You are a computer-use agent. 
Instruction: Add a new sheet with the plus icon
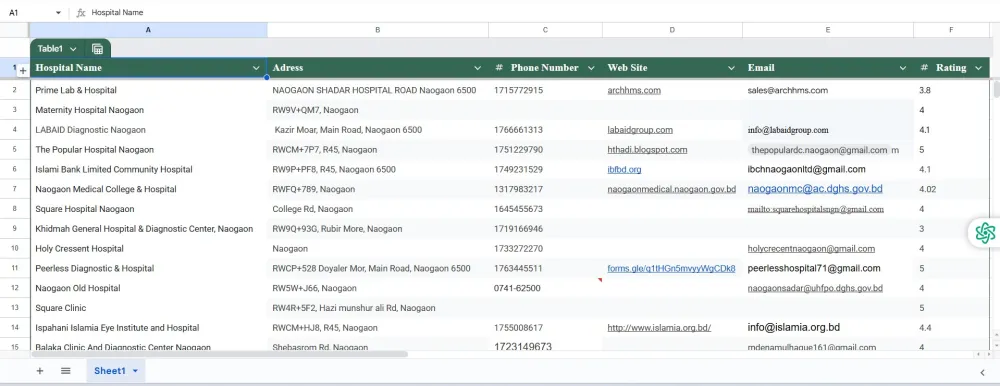point(40,371)
